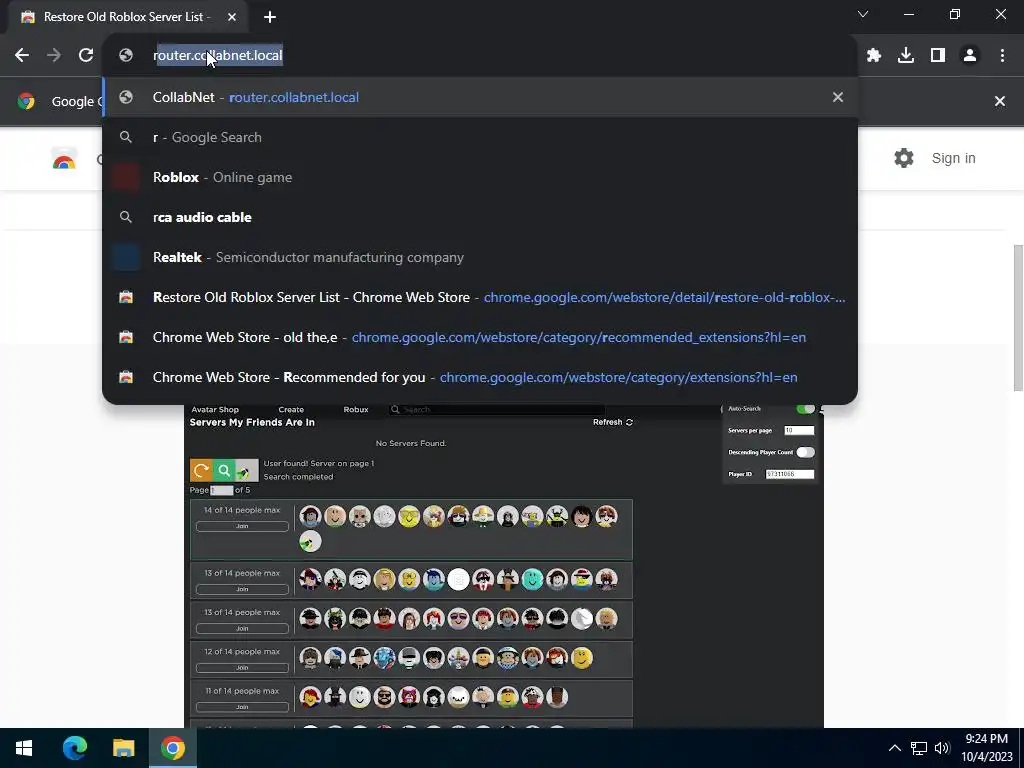
Task: Toggle the browser side panel icon
Action: 938,56
